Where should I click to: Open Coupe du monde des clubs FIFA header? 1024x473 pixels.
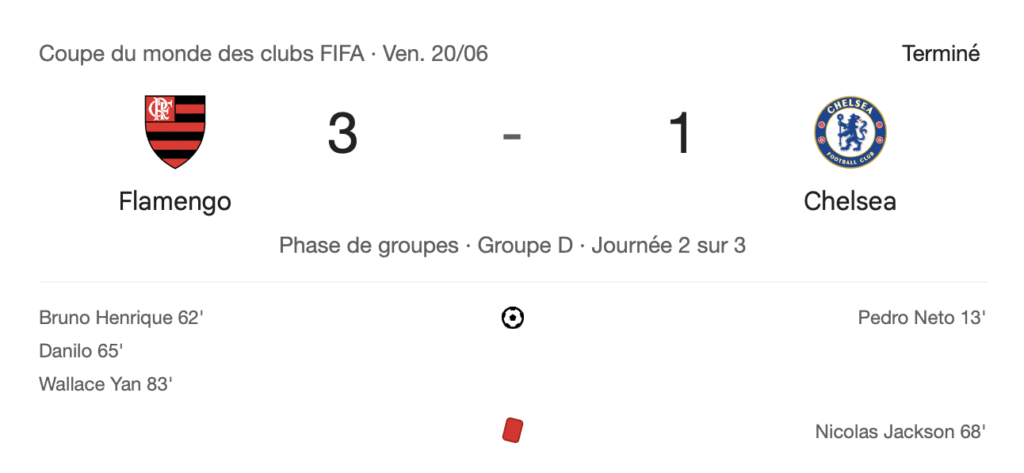(x=201, y=54)
